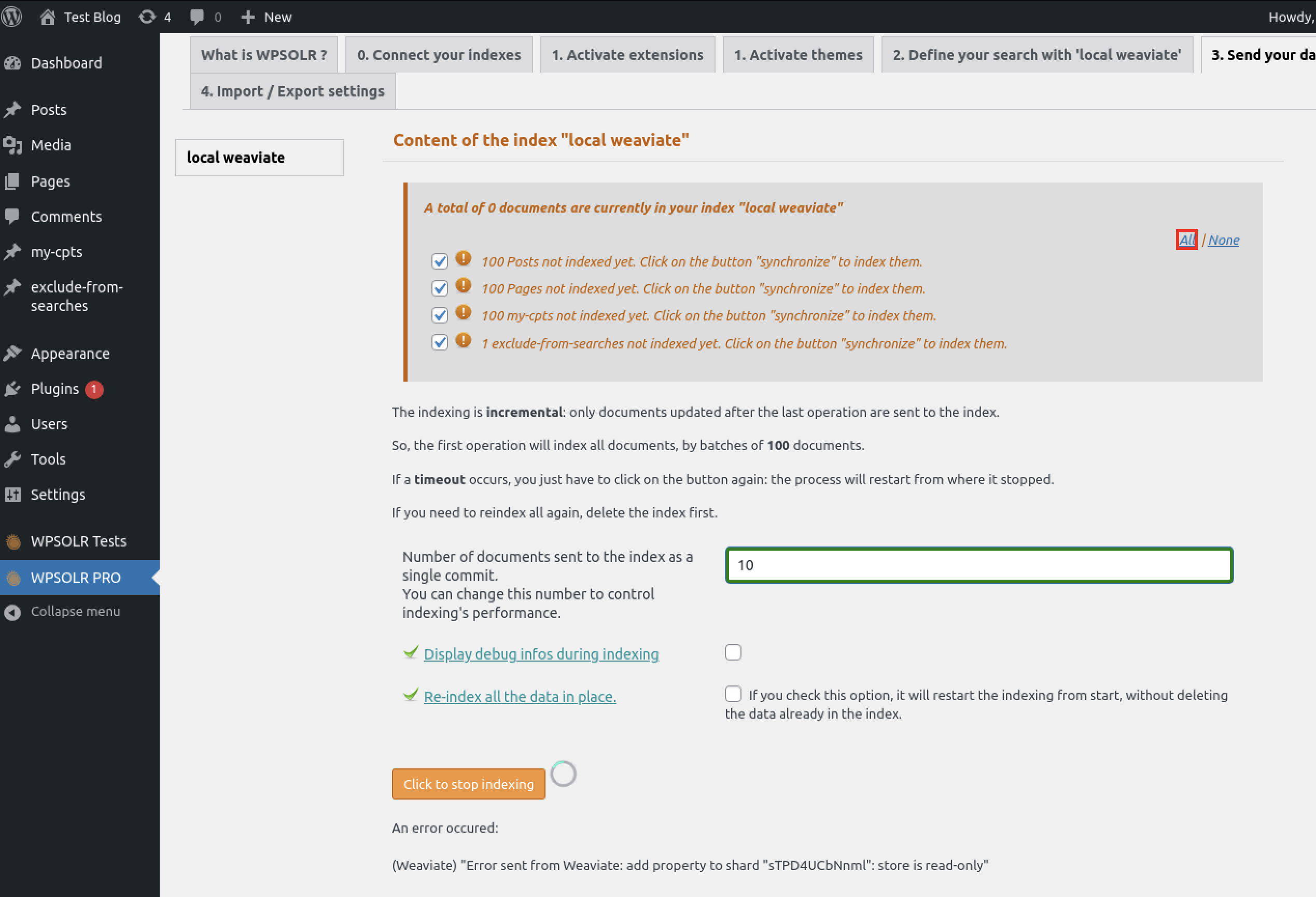Uncheck the 100 Posts indexing checkbox
The image size is (1316, 897).
439,261
